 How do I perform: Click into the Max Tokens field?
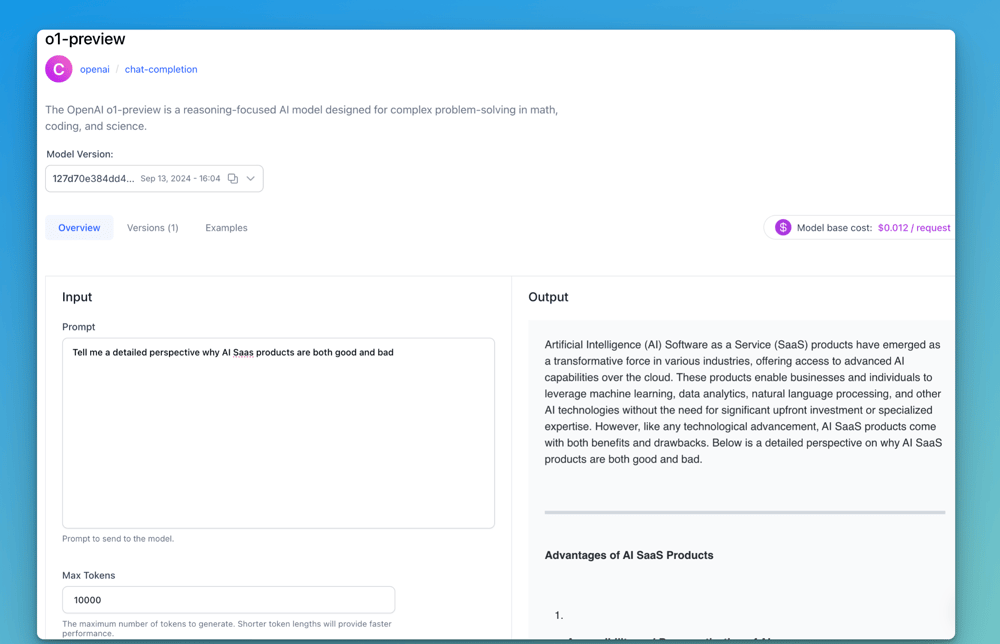(x=228, y=600)
